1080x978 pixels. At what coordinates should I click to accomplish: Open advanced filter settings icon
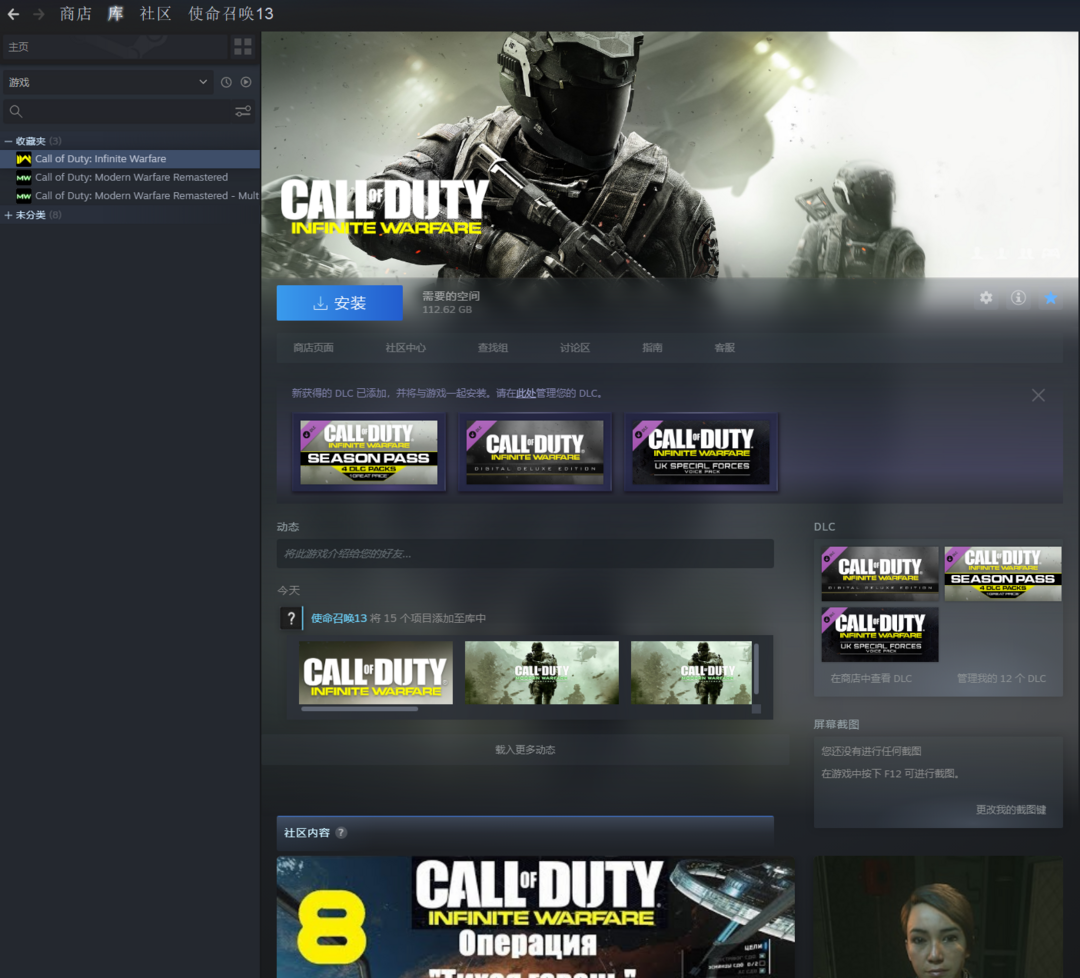pos(243,111)
